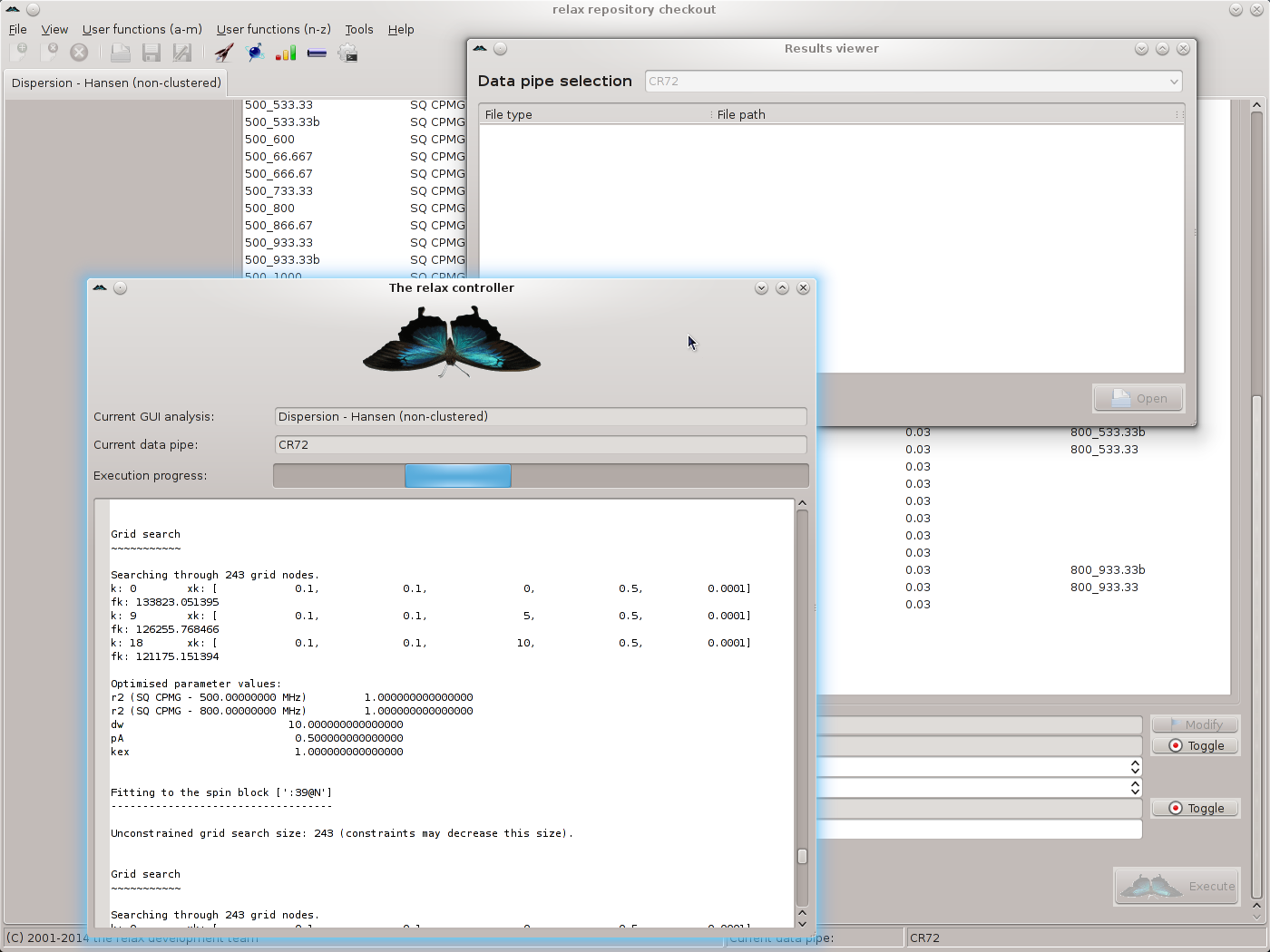Select the Dispersion - Hansen (non-clustered) tab
This screenshot has height=952, width=1270.
[116, 83]
